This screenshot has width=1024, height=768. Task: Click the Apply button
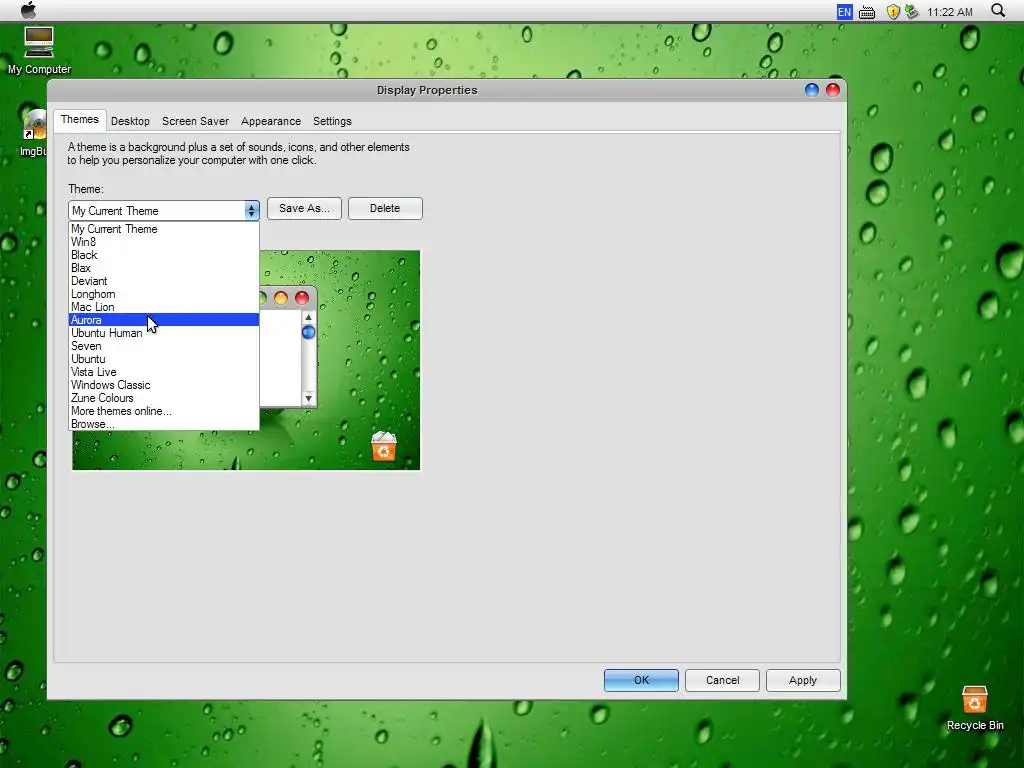(x=803, y=680)
